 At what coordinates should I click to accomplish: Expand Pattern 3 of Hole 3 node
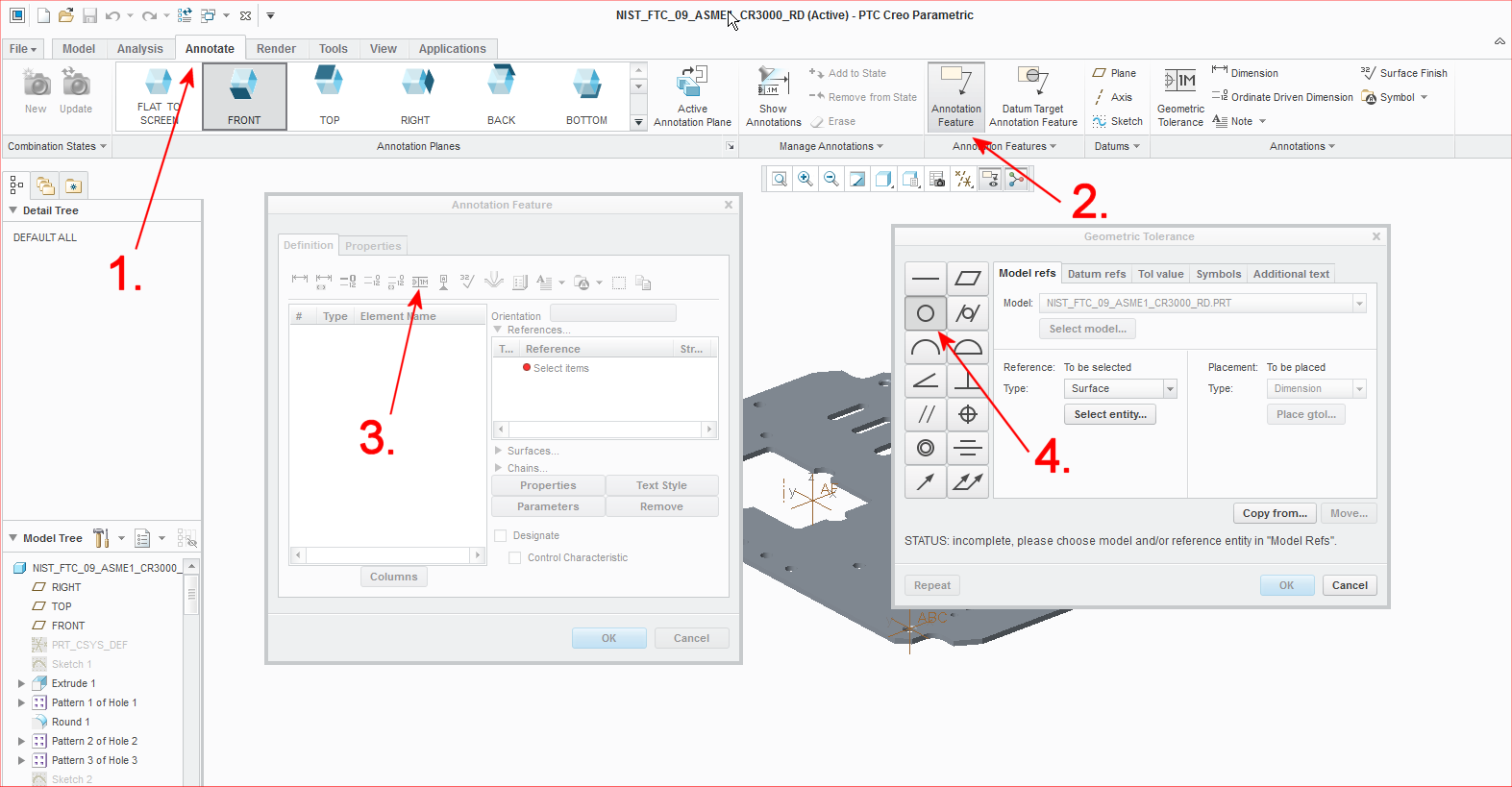21,760
